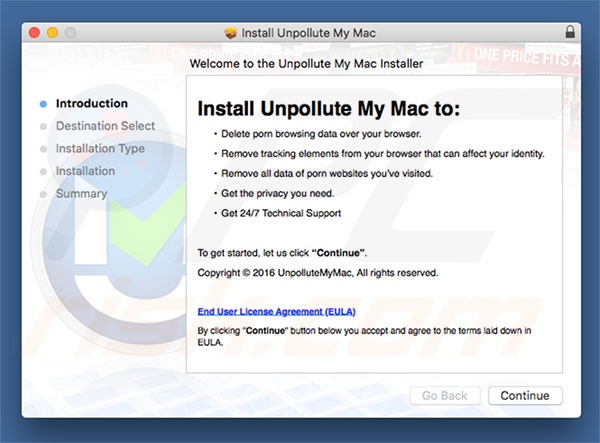Click the 'Get the privacy you need.' bullet
The height and width of the screenshot is (443, 600).
point(277,194)
